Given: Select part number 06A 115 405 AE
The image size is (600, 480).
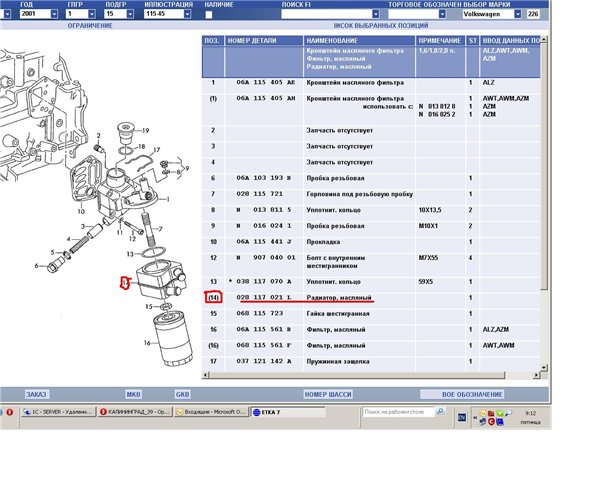Looking at the screenshot, I should tap(266, 82).
